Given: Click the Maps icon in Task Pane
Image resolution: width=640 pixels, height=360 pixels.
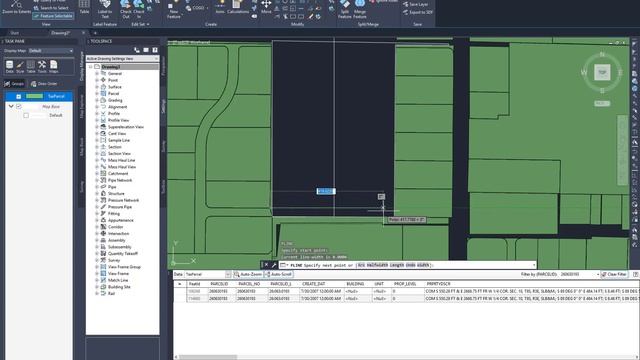Looking at the screenshot, I should tap(53, 67).
